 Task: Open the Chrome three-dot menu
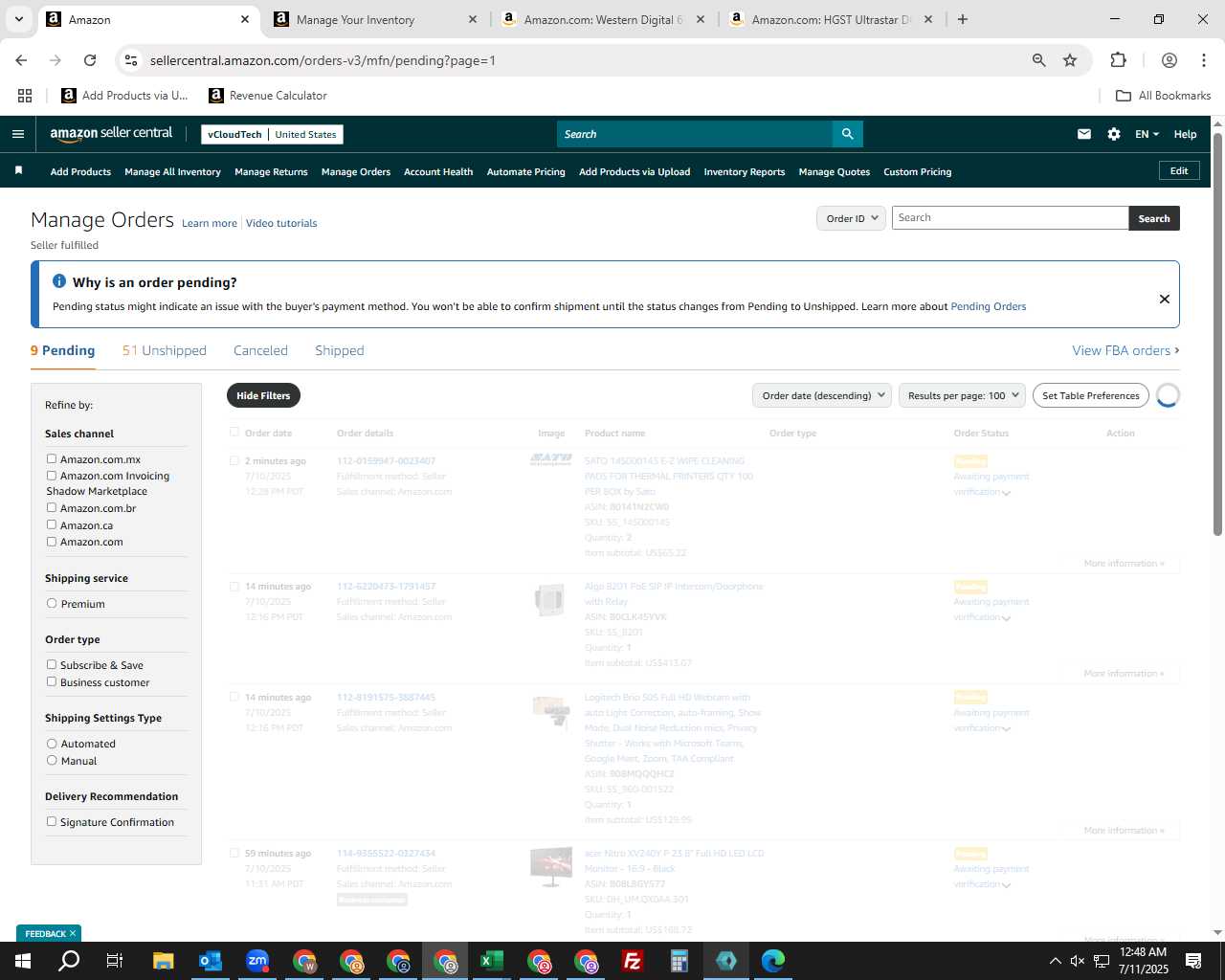point(1203,60)
